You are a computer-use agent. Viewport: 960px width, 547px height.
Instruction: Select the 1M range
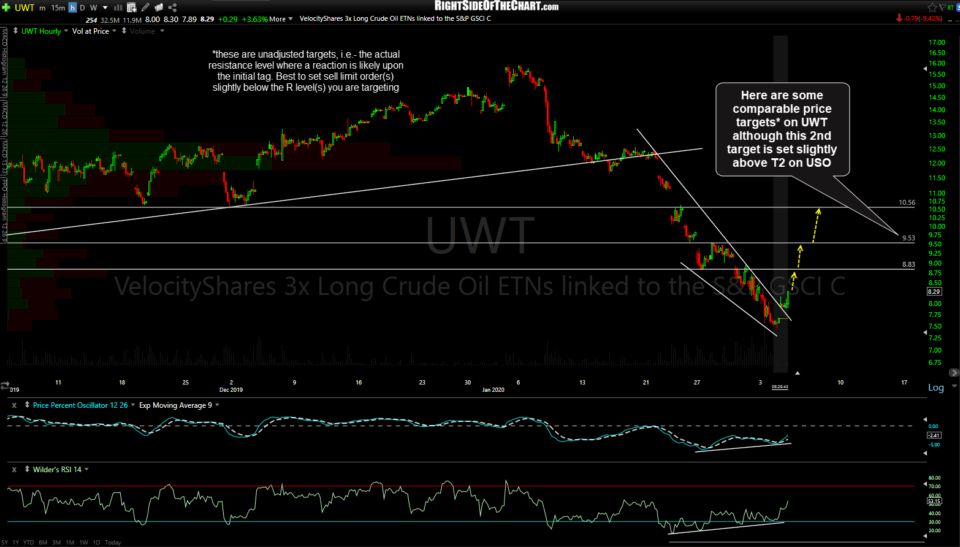click(x=70, y=542)
